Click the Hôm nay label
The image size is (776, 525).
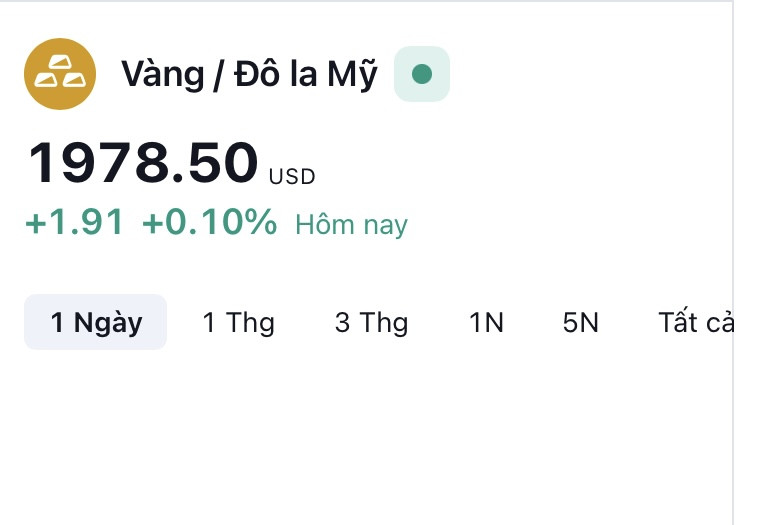[351, 225]
